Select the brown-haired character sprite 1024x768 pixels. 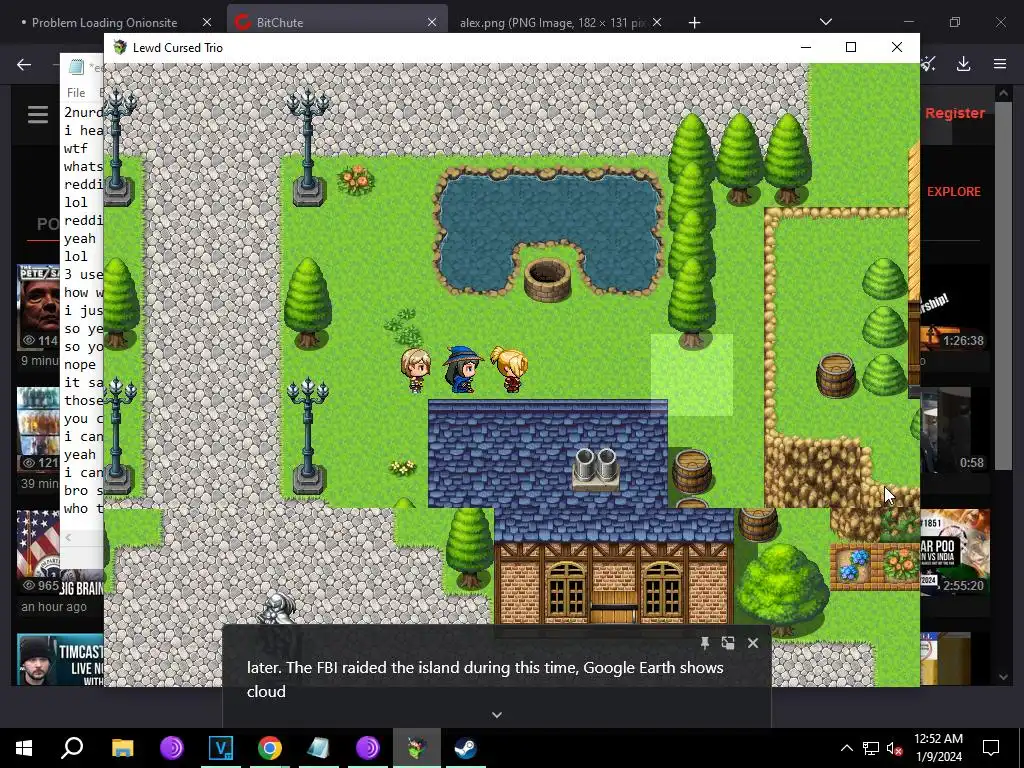click(415, 370)
